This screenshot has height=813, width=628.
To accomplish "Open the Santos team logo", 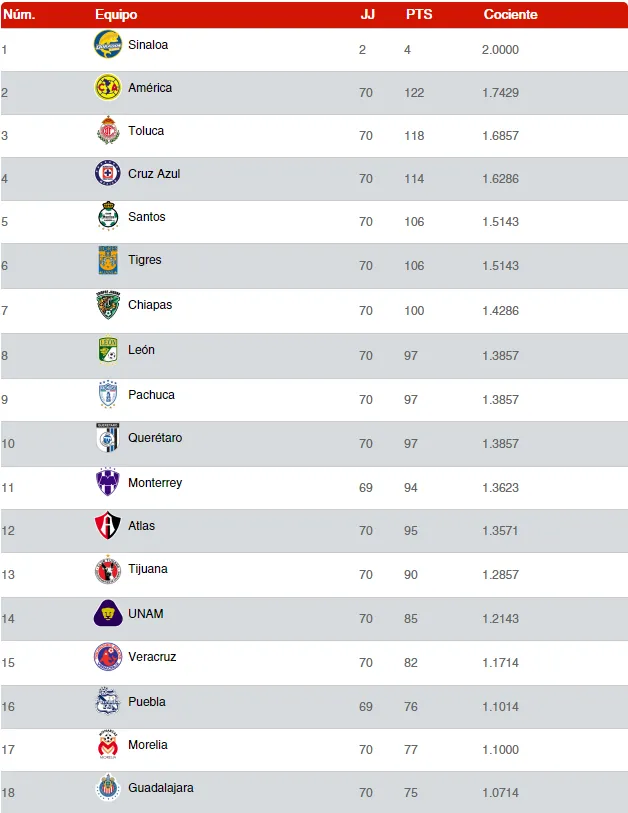I will click(x=108, y=217).
